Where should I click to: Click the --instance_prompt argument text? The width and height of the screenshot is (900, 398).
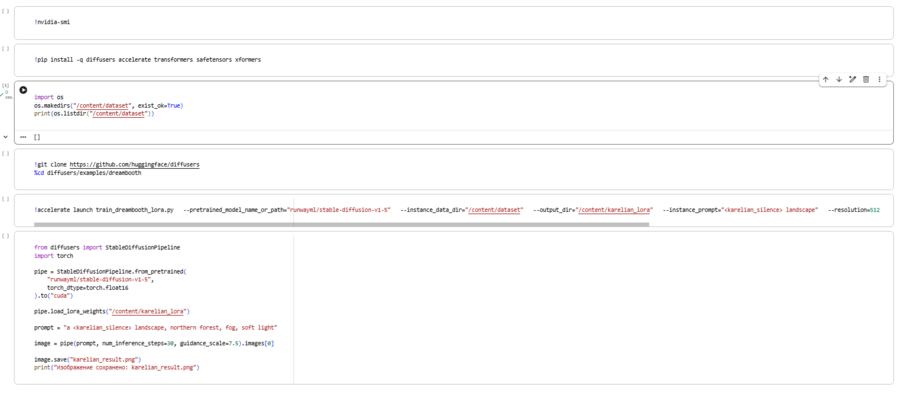pos(740,210)
